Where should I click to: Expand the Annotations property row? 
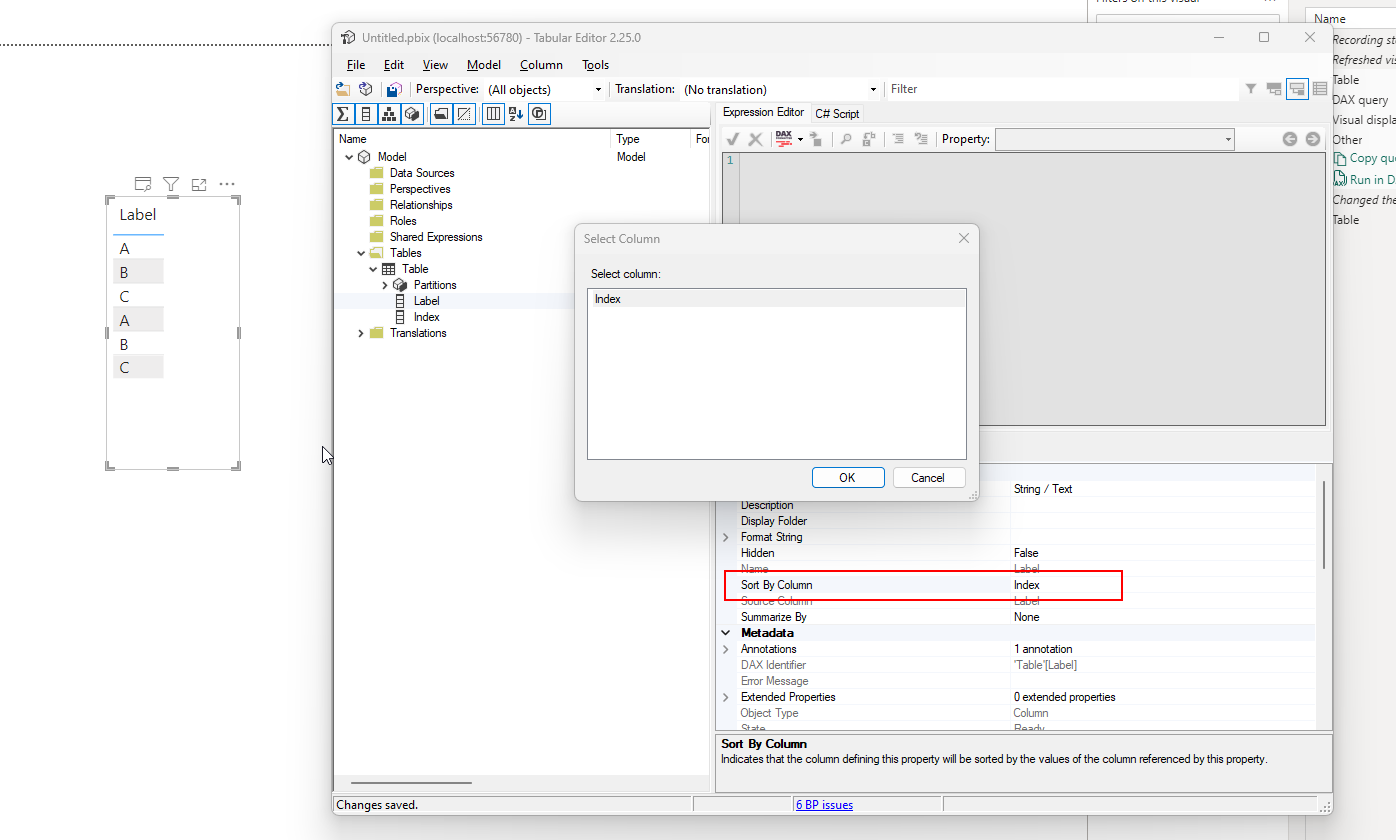click(726, 649)
